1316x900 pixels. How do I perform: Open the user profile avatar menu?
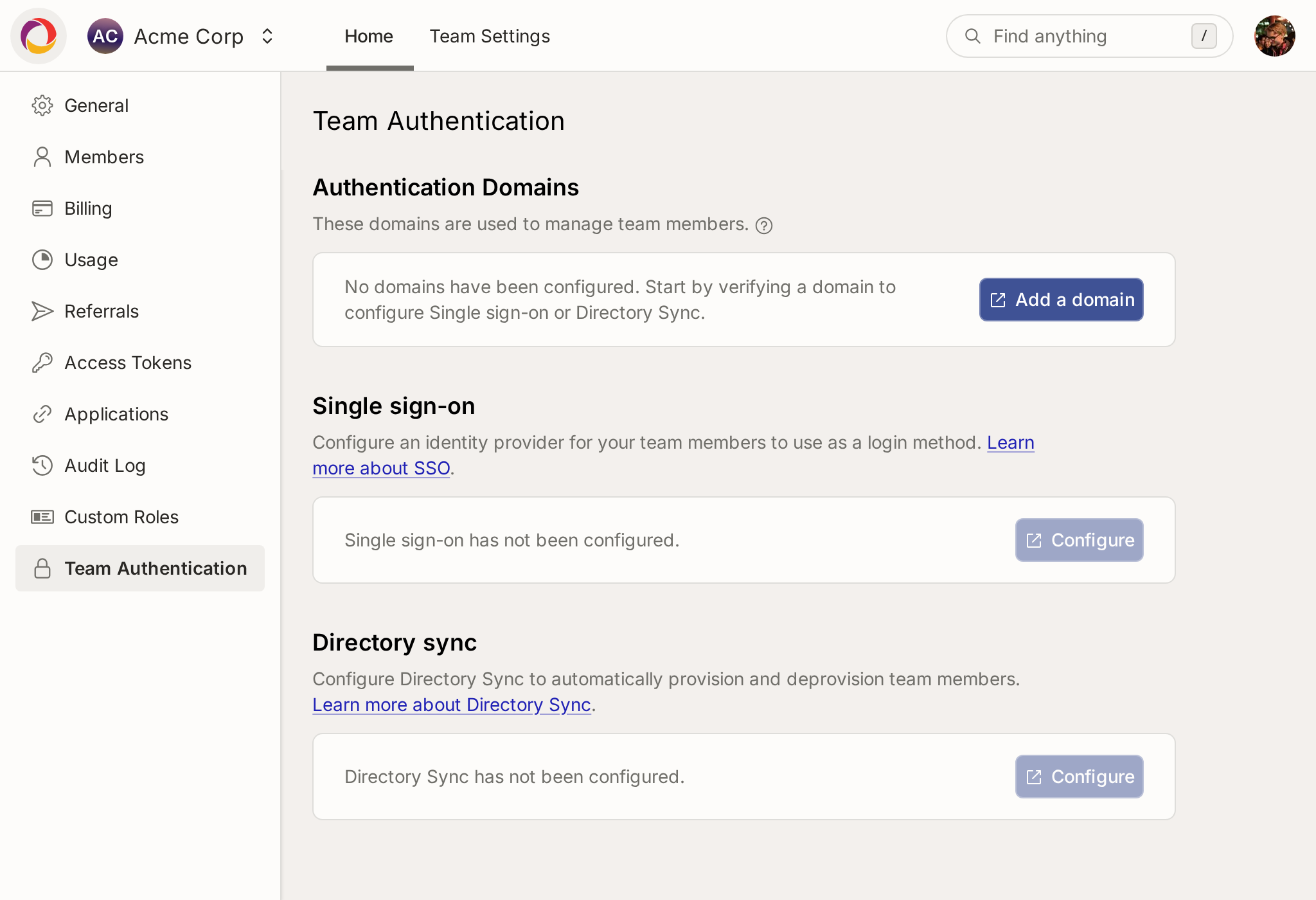point(1274,36)
